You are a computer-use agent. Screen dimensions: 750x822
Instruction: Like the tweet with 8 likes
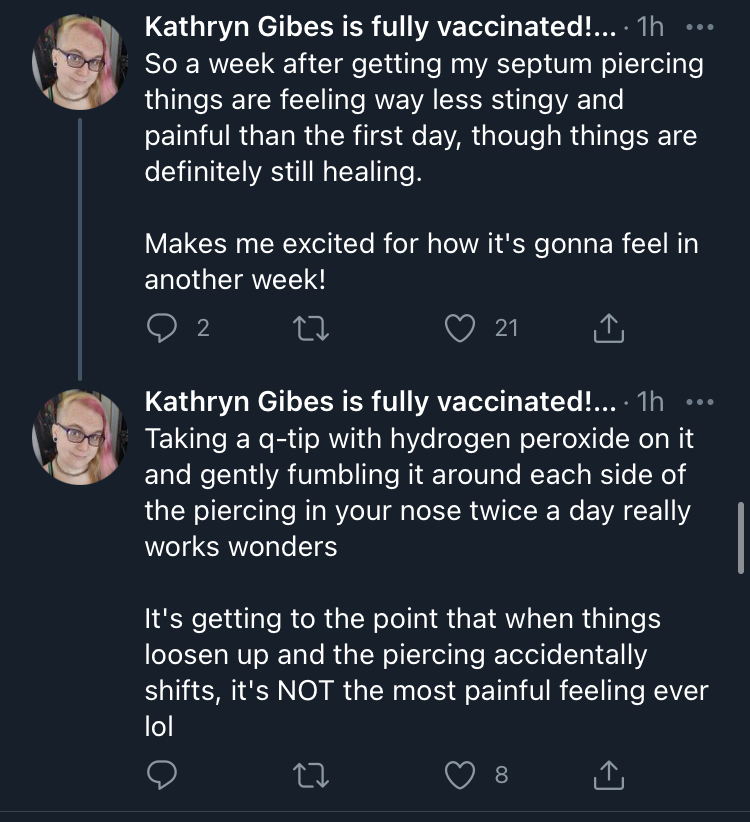click(x=460, y=775)
